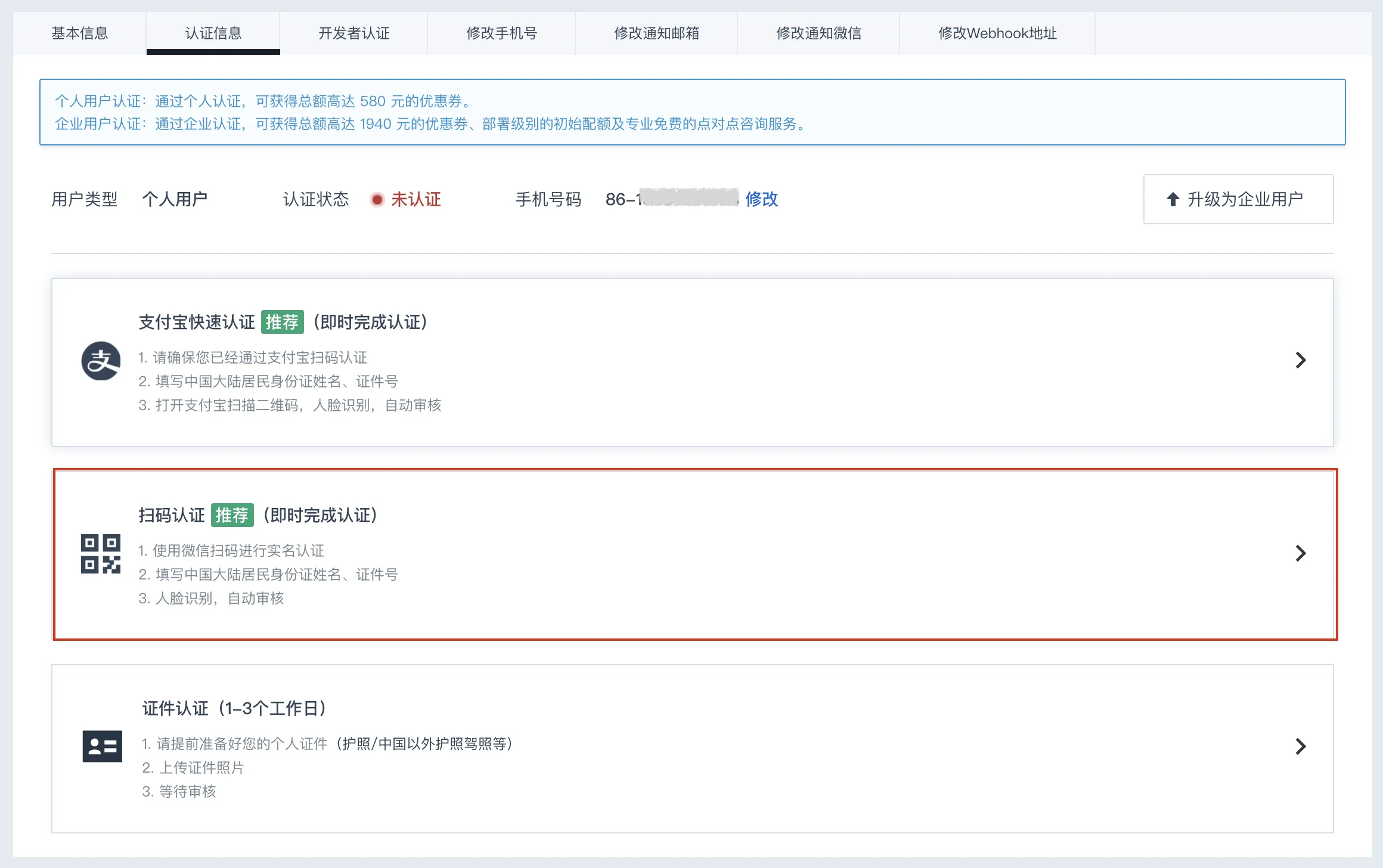
Task: Expand 扫码认证 with right chevron
Action: point(1301,553)
